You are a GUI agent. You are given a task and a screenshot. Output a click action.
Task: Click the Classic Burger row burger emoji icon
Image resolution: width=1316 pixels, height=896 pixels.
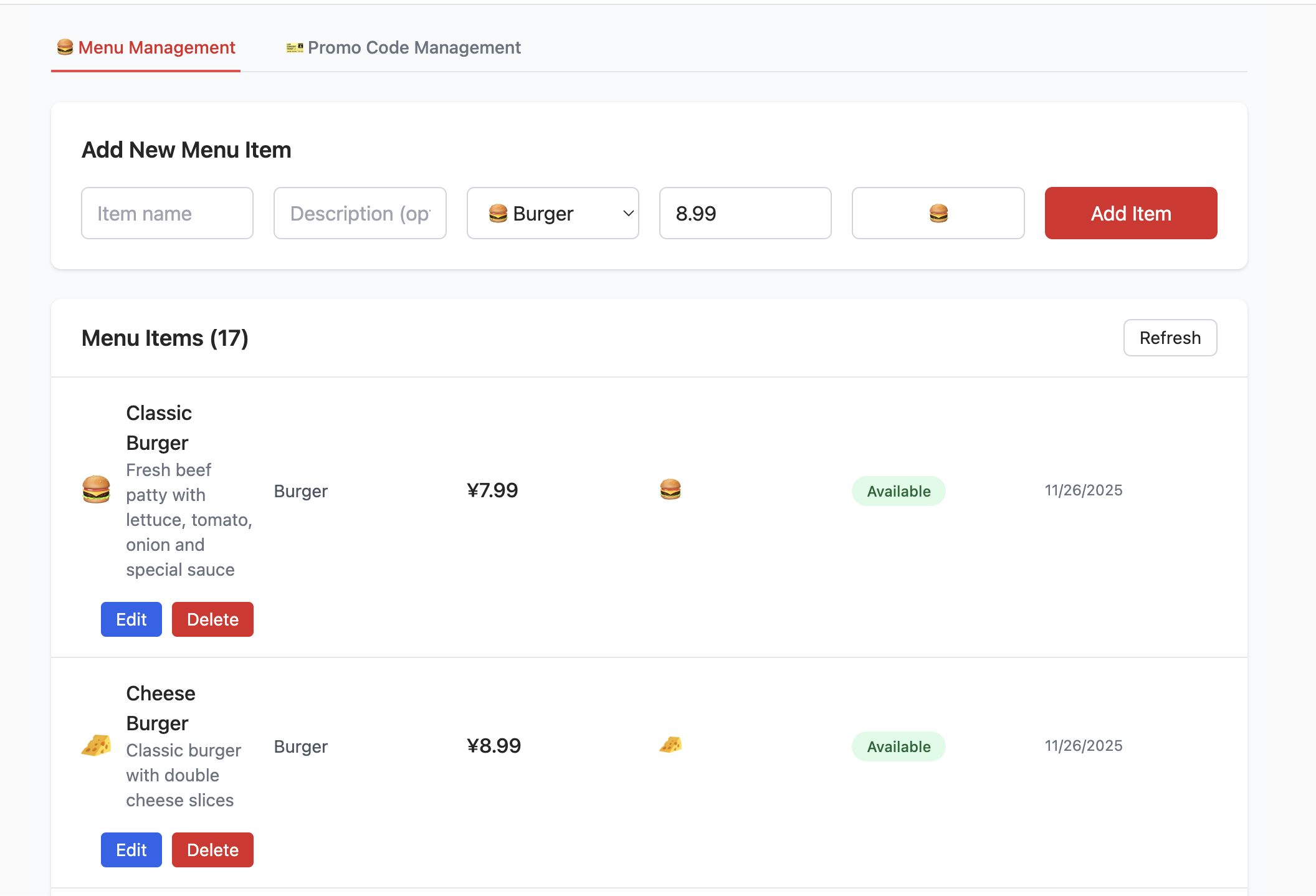pyautogui.click(x=96, y=489)
